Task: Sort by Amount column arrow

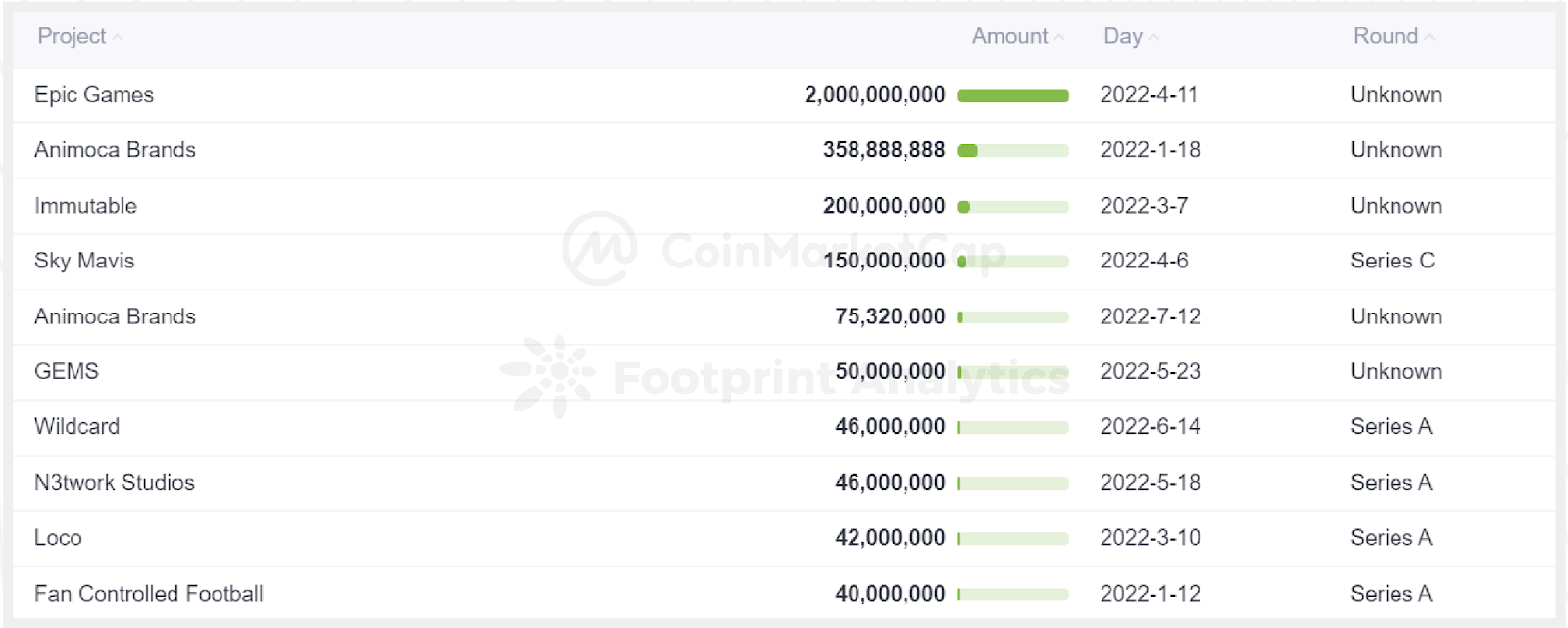Action: [1059, 37]
